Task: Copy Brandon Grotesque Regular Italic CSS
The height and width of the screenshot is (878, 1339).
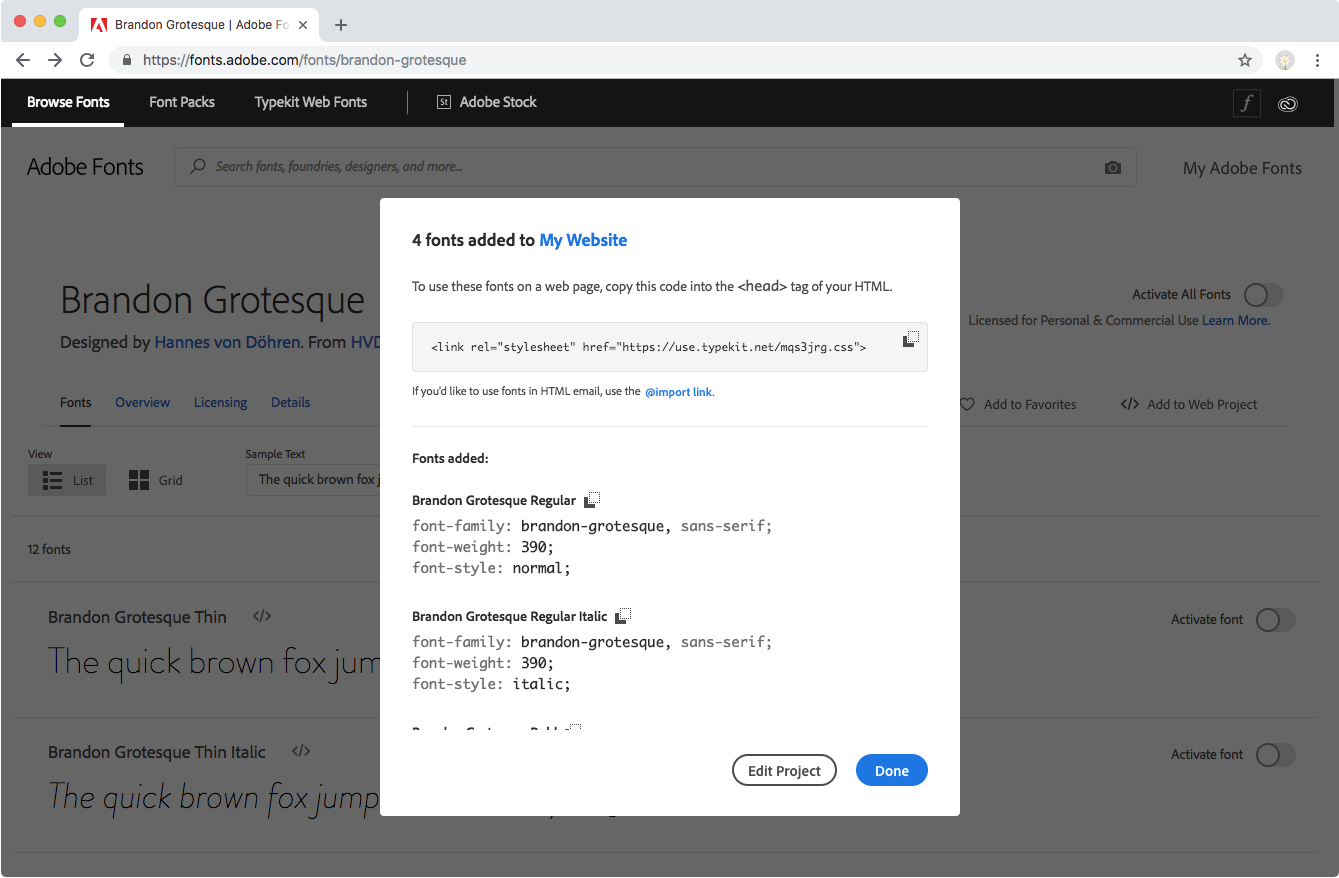Action: pos(623,615)
